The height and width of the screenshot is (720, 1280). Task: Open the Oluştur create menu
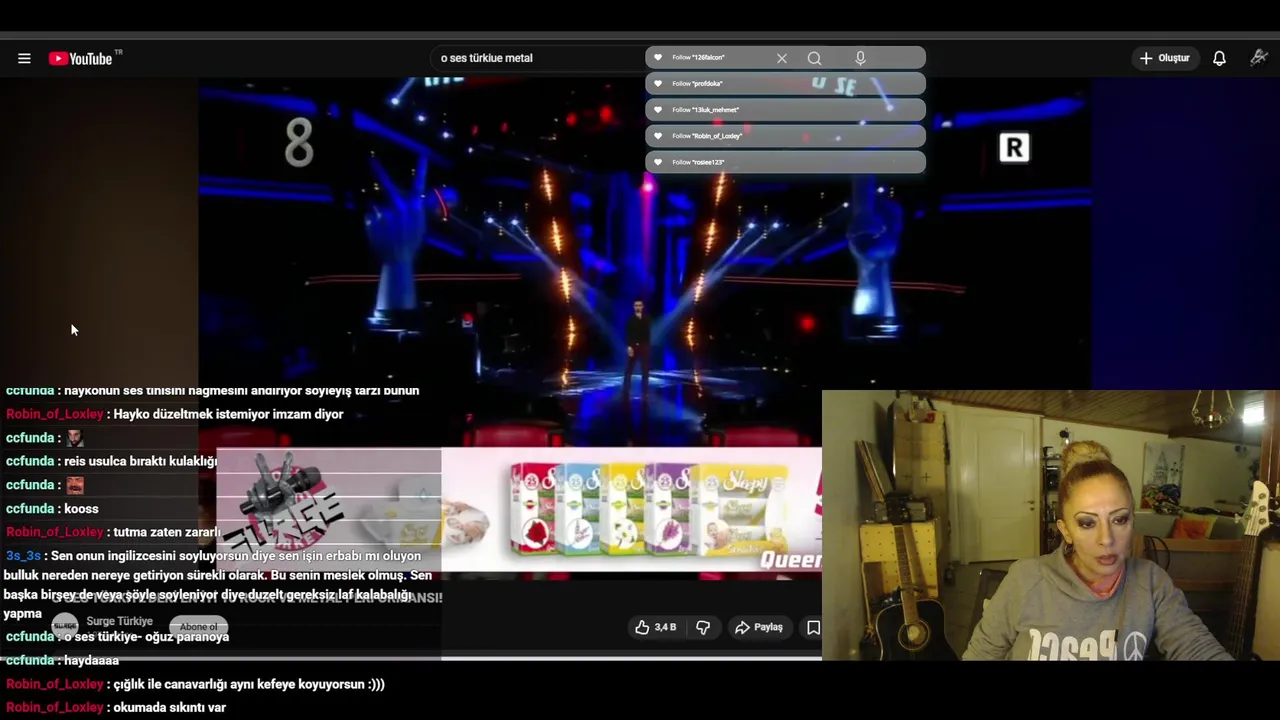point(1165,58)
